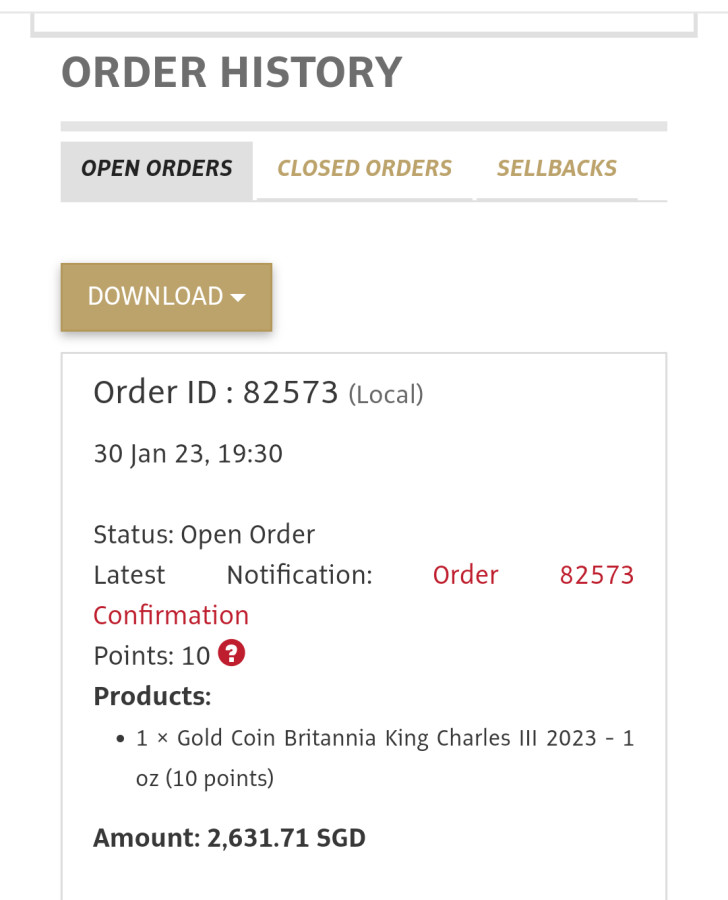Click the order date 30 Jan 23, 19:30
Viewport: 728px width, 900px height.
tap(188, 454)
